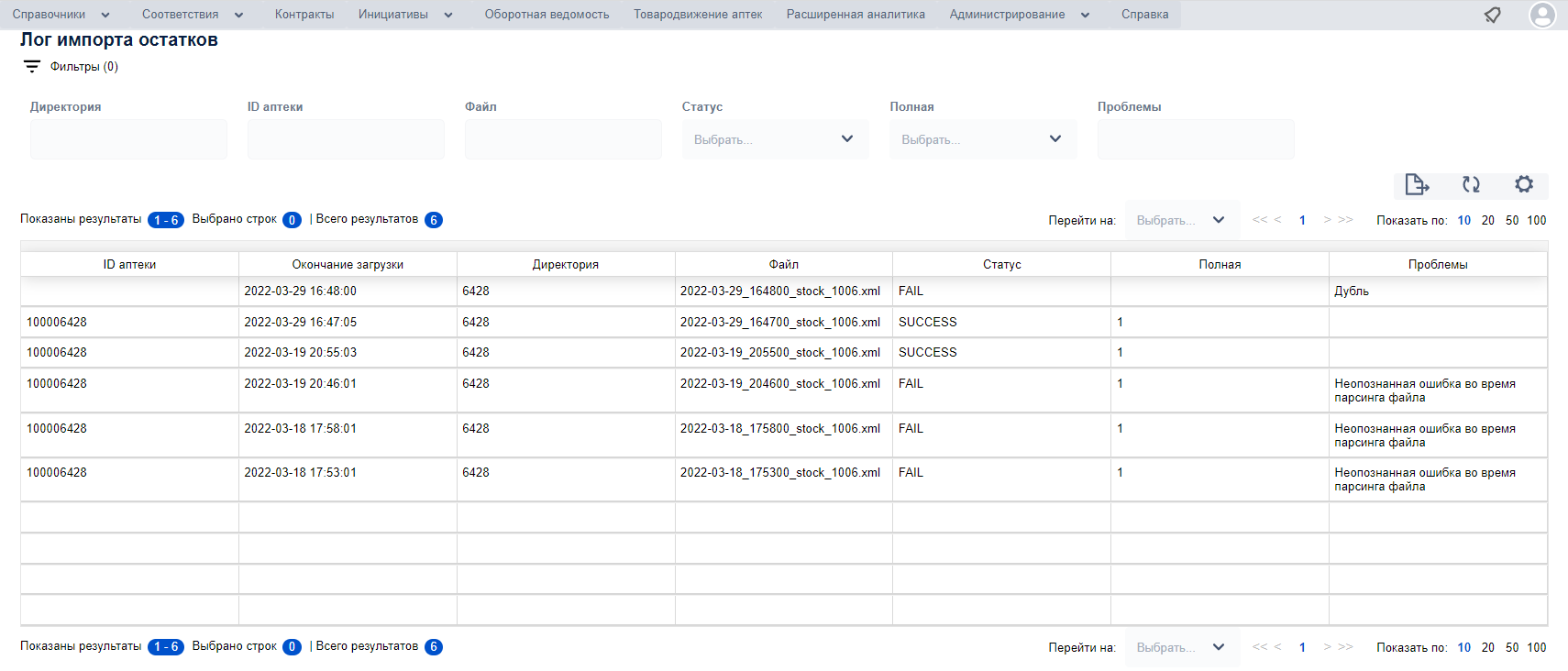Click the Директория filter input
The image size is (1568, 671).
click(x=128, y=139)
